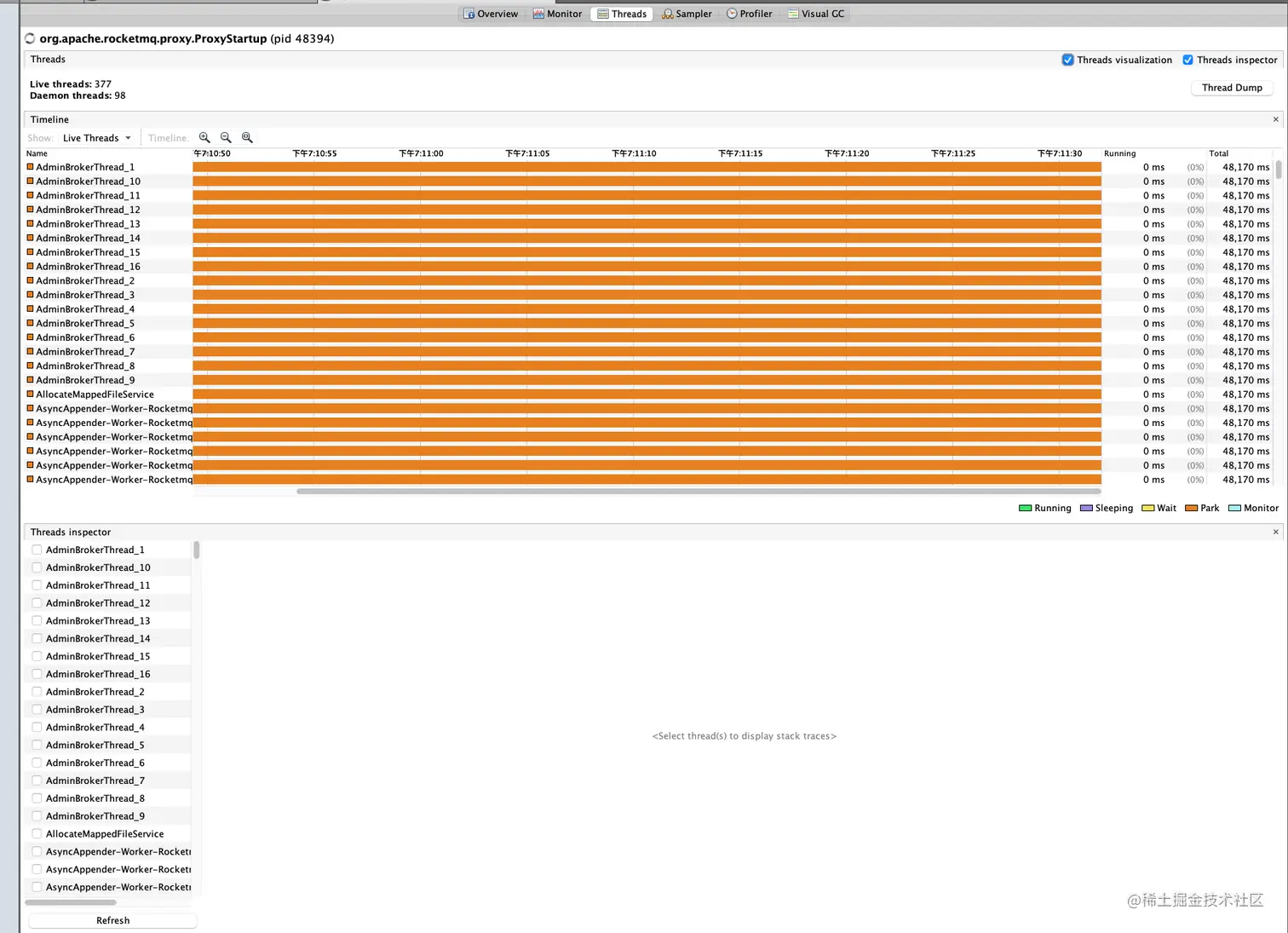Check AdminBrokerThread_13 in Threads inspector
This screenshot has height=933, width=1288.
click(37, 620)
